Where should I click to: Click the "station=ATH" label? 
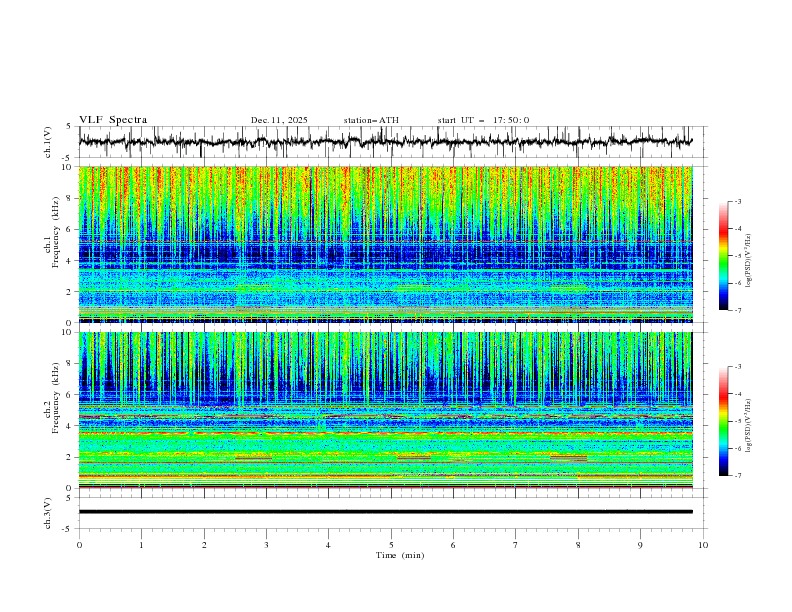[x=371, y=120]
